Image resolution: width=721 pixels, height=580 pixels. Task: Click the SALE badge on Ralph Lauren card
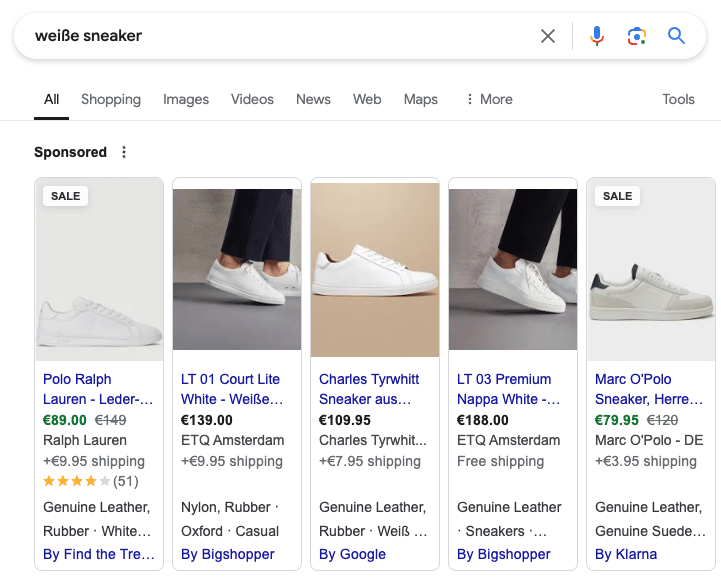click(x=65, y=196)
